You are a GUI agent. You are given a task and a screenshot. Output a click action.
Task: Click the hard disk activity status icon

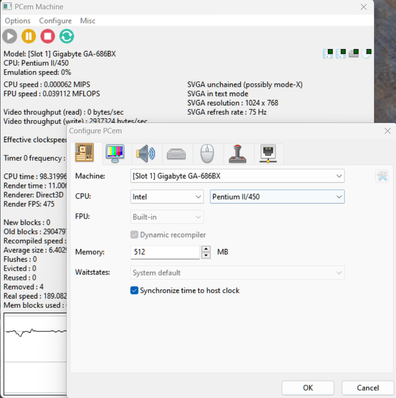354,53
